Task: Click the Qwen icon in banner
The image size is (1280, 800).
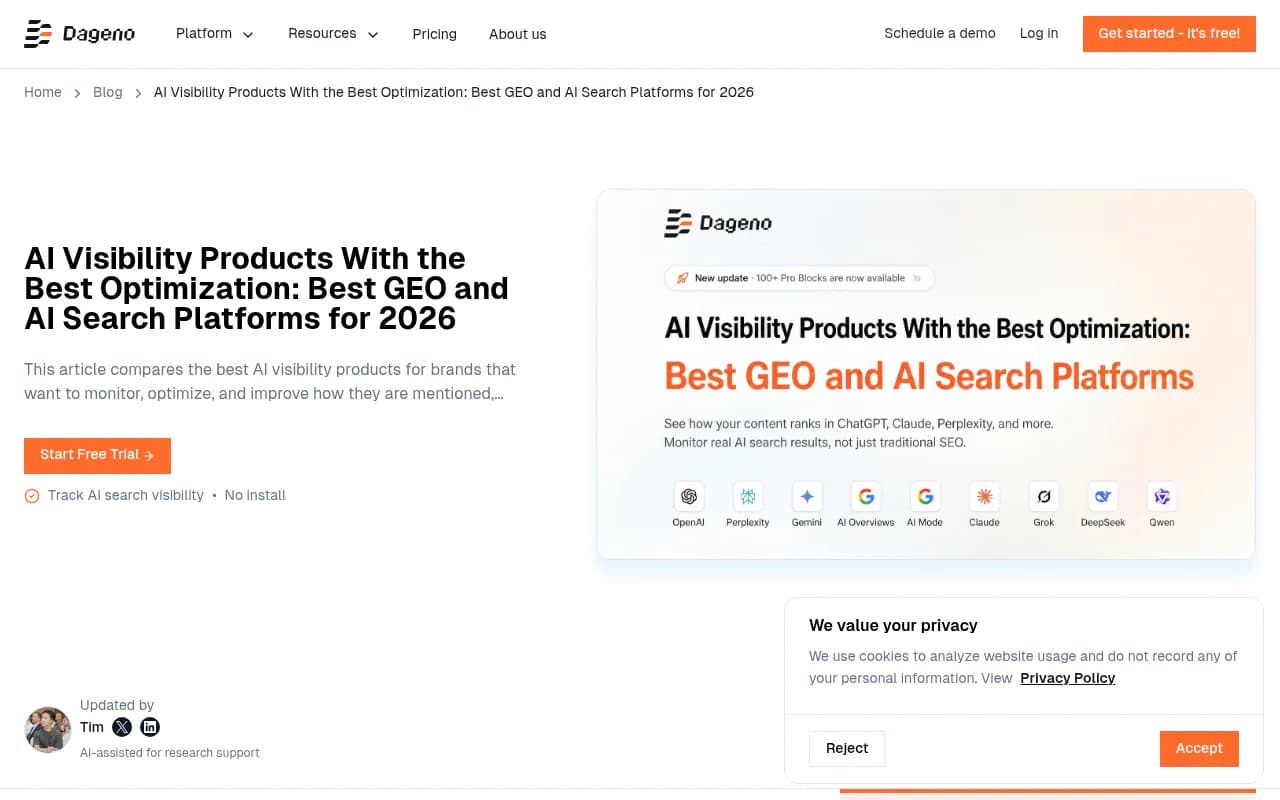Action: (x=1162, y=496)
